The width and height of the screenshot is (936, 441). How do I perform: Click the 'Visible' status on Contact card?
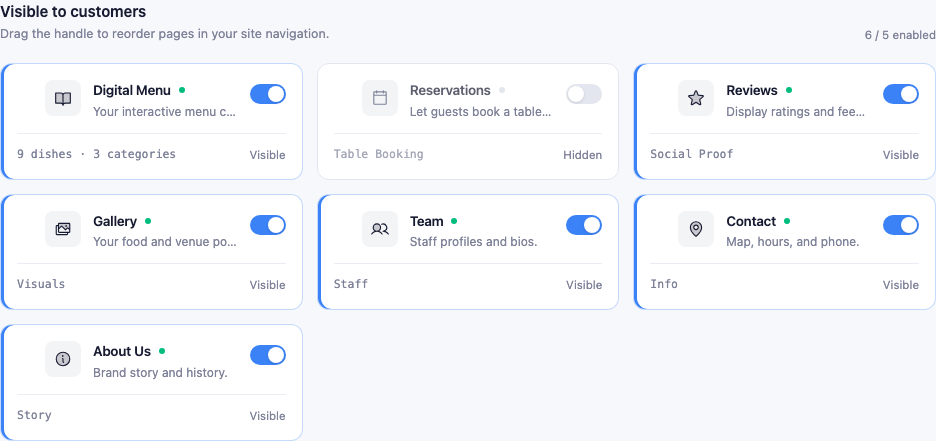tap(901, 285)
